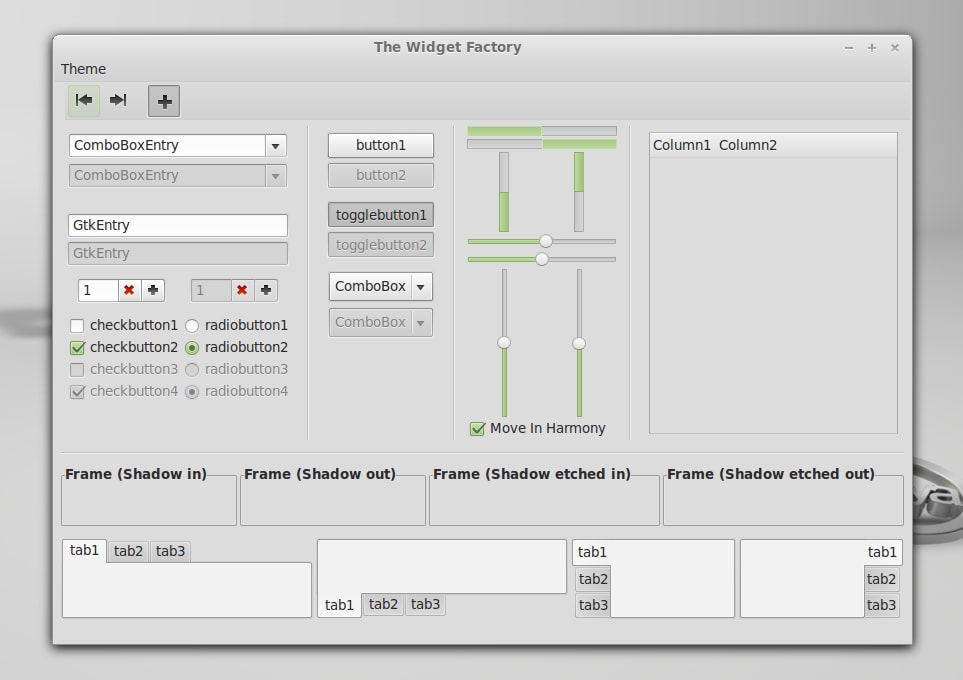This screenshot has width=963, height=680.
Task: Toggle the togglebutton1 button
Action: 381,215
